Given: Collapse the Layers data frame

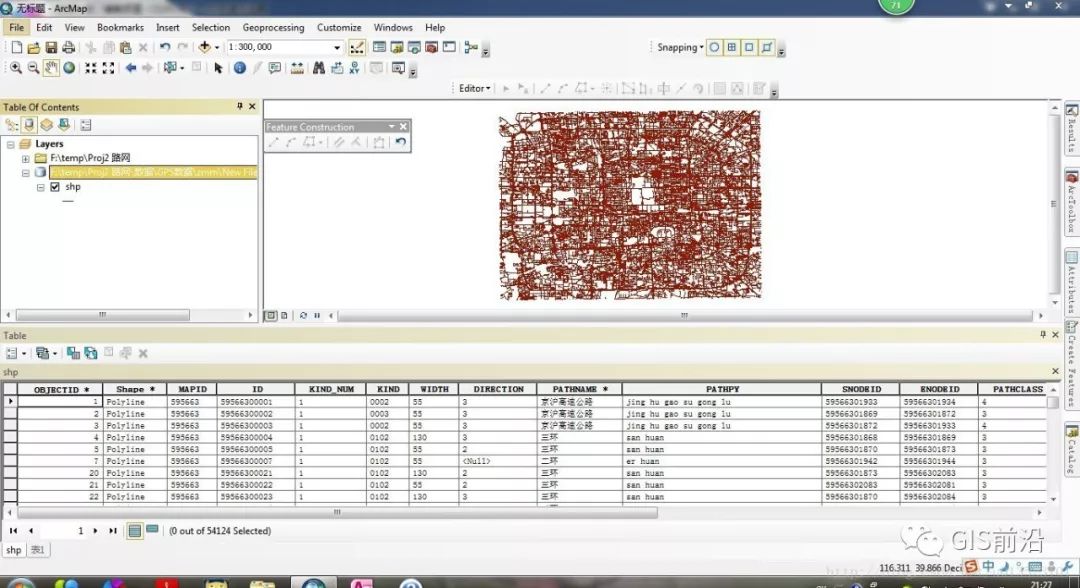Looking at the screenshot, I should (x=11, y=145).
